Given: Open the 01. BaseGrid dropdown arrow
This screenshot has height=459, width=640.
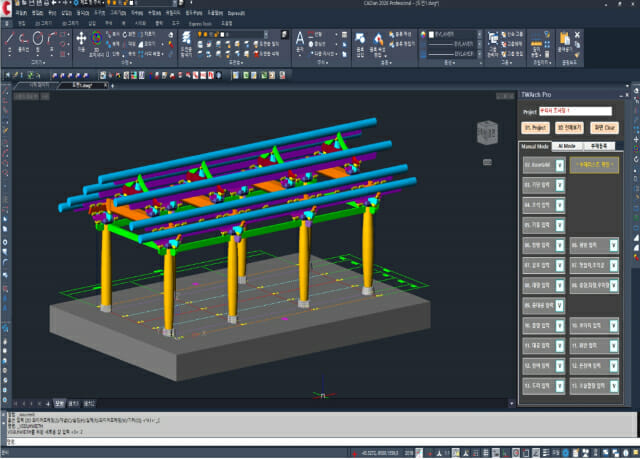Looking at the screenshot, I should coord(559,165).
